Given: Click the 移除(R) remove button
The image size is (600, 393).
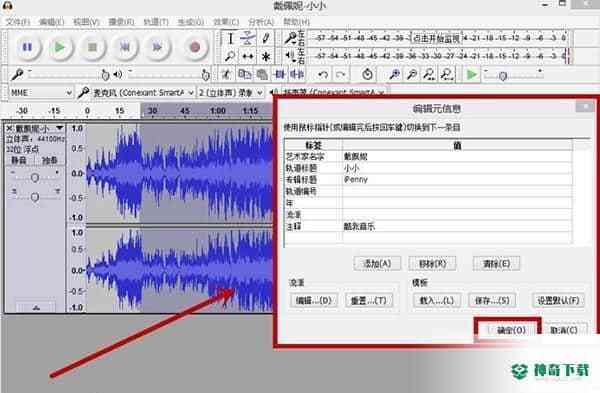Looking at the screenshot, I should [x=432, y=263].
